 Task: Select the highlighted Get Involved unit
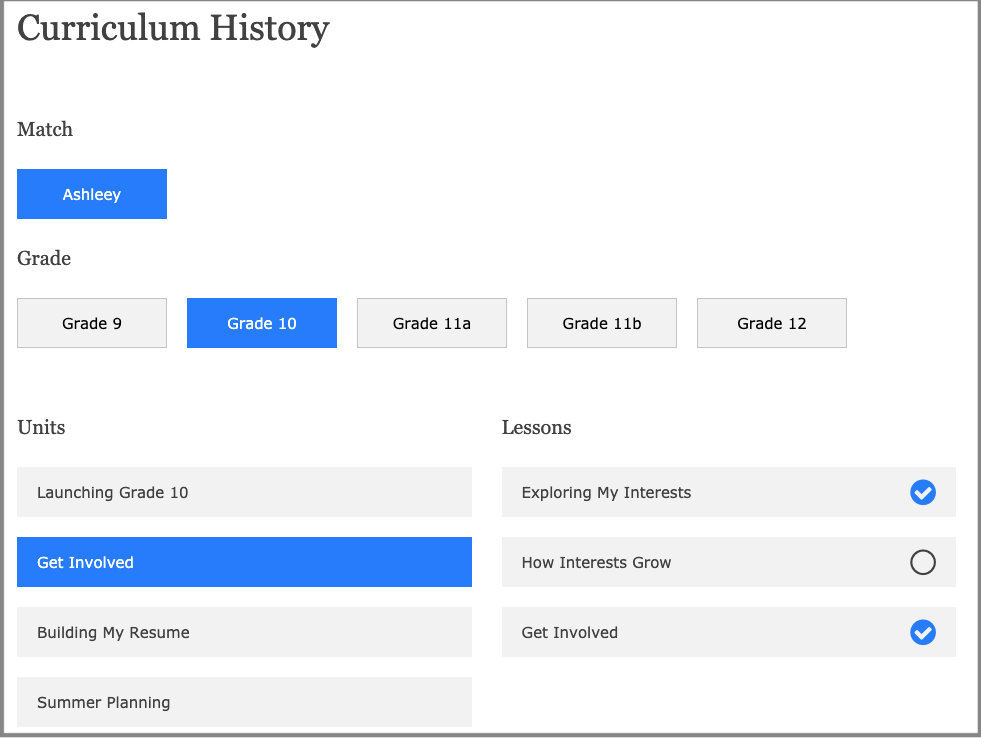pos(244,562)
